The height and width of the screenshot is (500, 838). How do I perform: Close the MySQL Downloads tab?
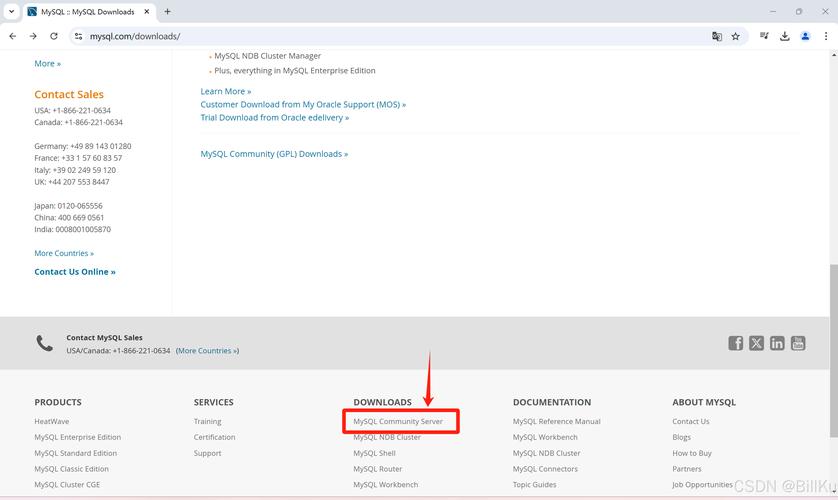[x=147, y=11]
